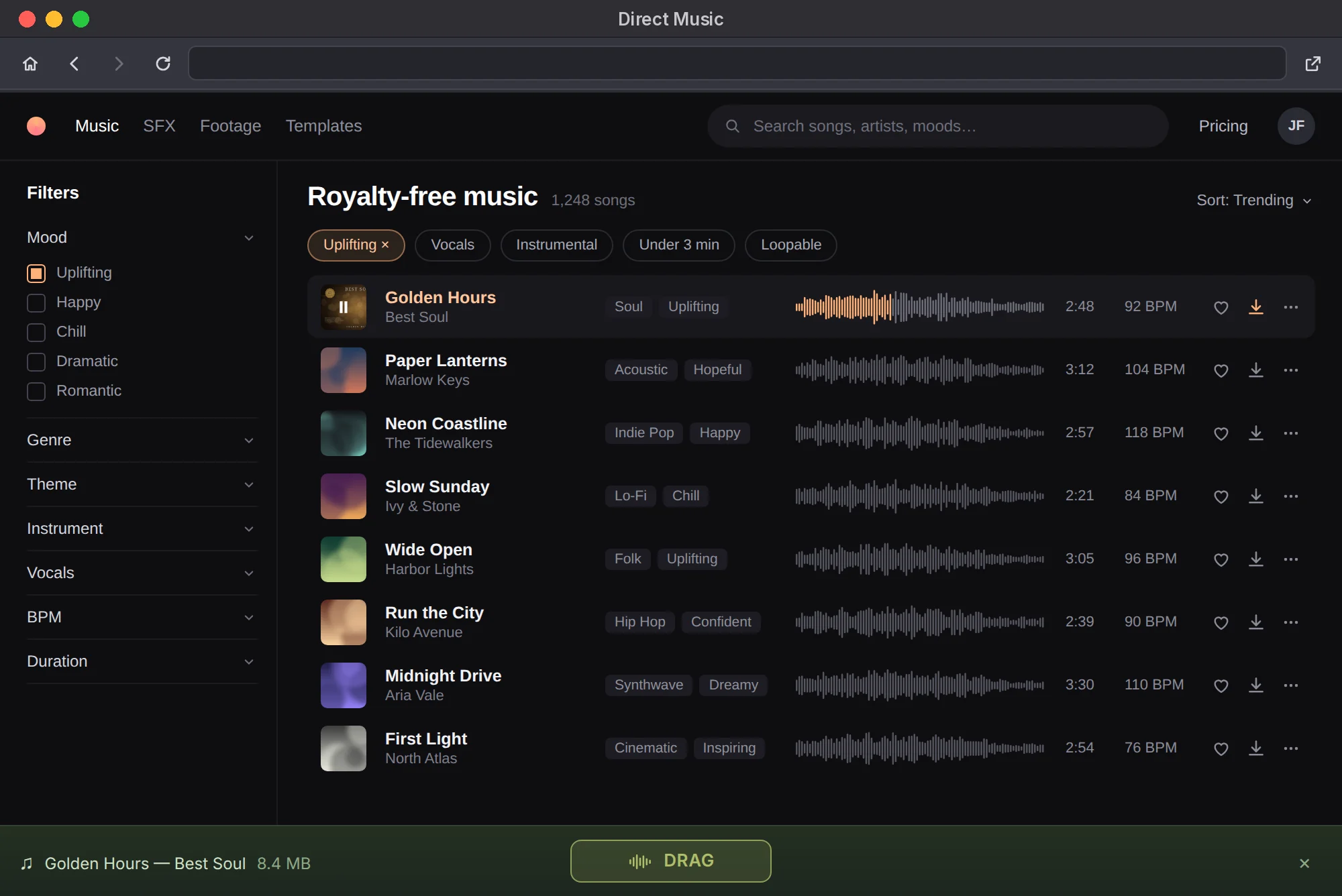This screenshot has width=1342, height=896.
Task: Favorite First Light track
Action: click(x=1221, y=748)
